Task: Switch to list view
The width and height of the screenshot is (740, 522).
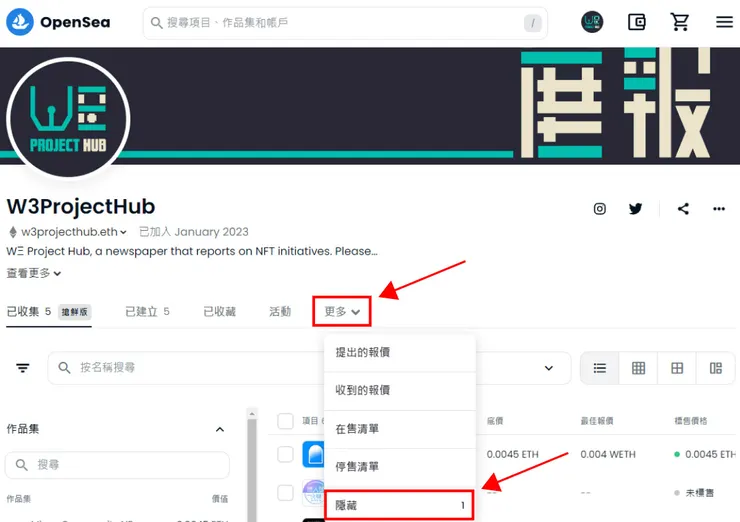Action: point(599,368)
